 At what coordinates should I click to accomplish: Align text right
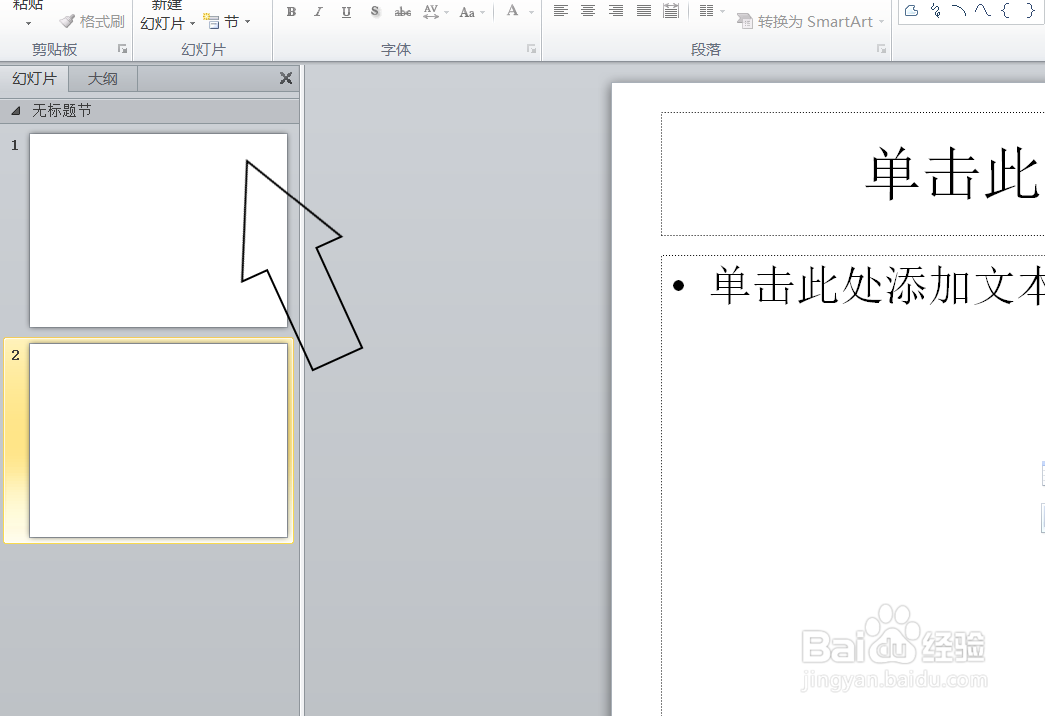click(616, 11)
